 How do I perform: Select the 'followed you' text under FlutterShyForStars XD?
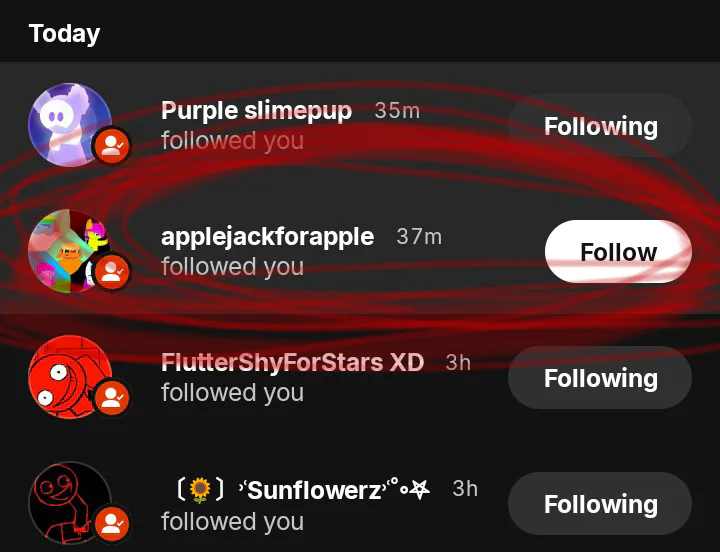(232, 393)
